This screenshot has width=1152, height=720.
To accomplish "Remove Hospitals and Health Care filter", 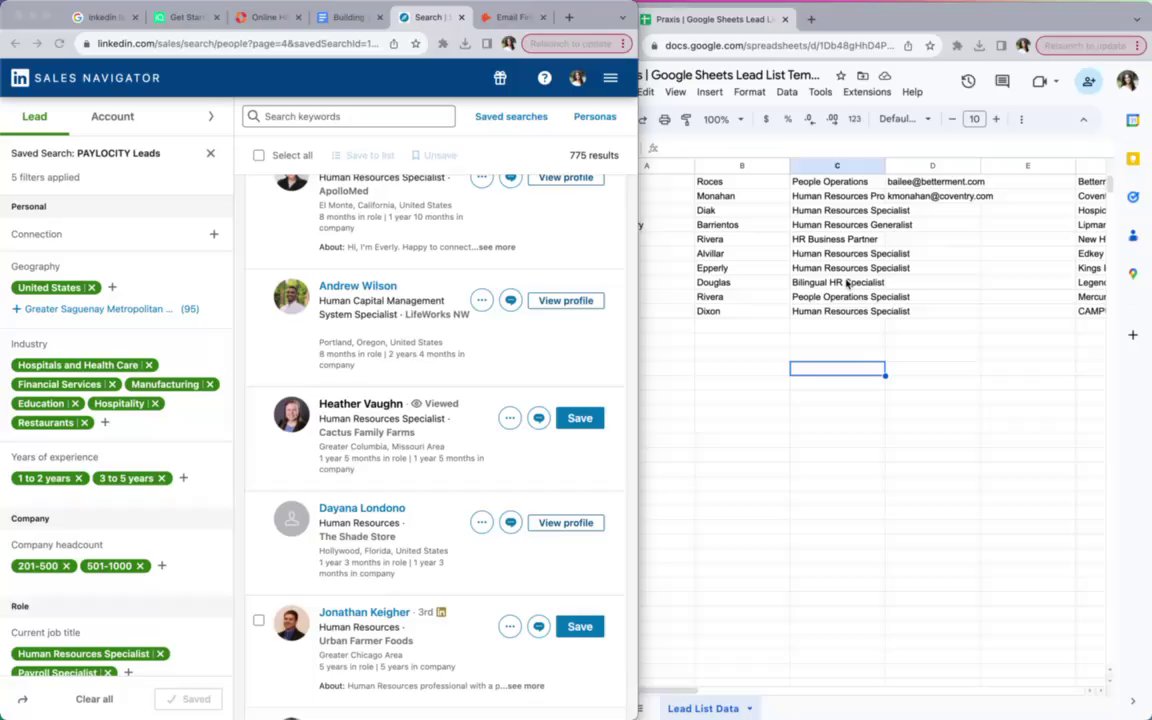I will 149,365.
